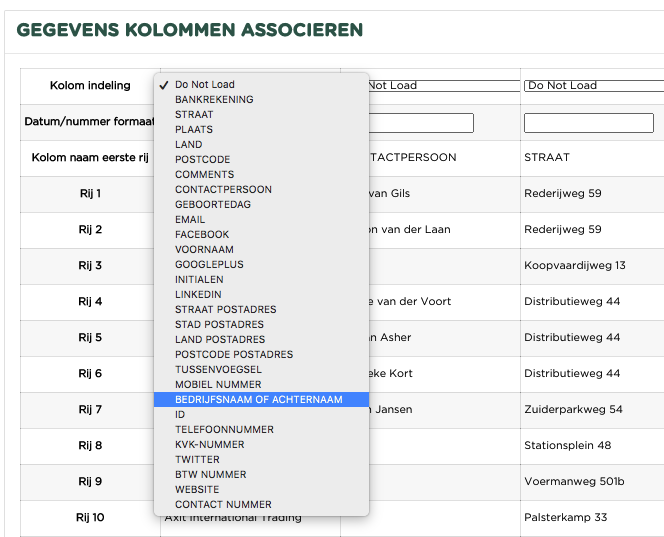Select the TUSSENVOEGSEL option
The width and height of the screenshot is (664, 537).
216,370
